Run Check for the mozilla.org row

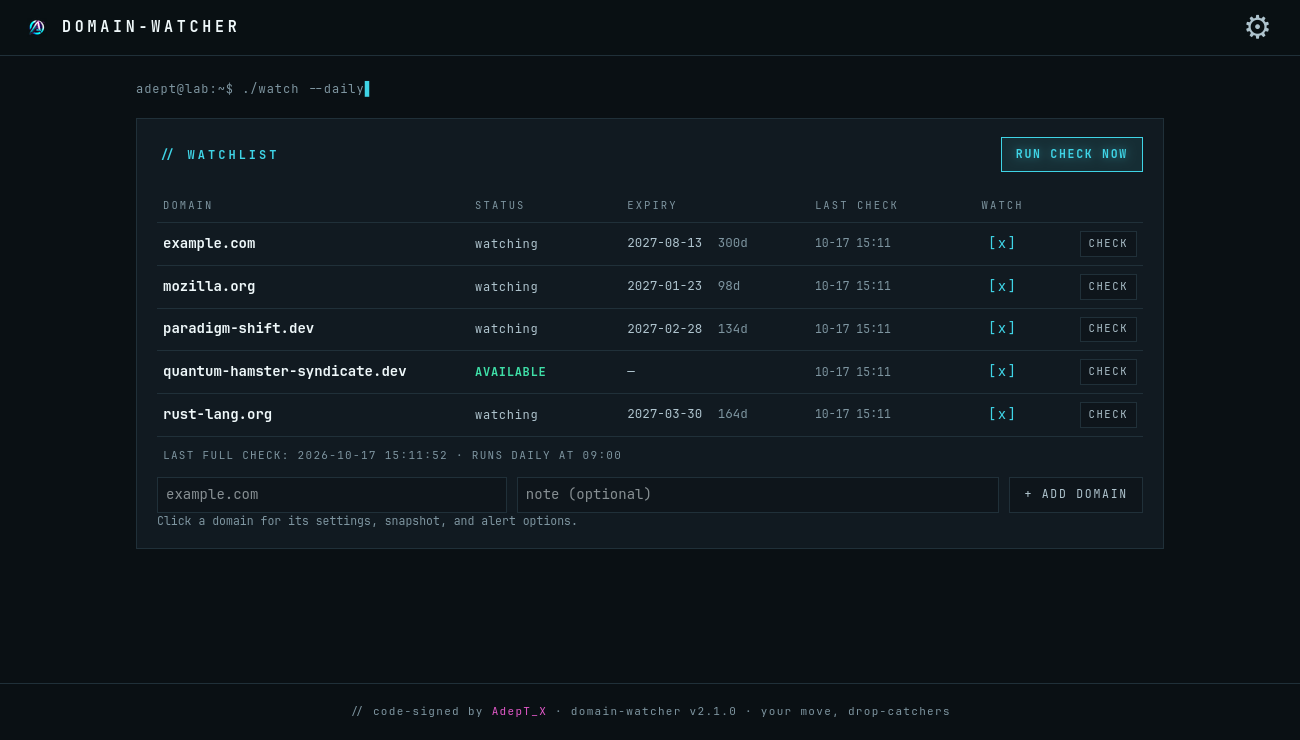click(x=1108, y=287)
